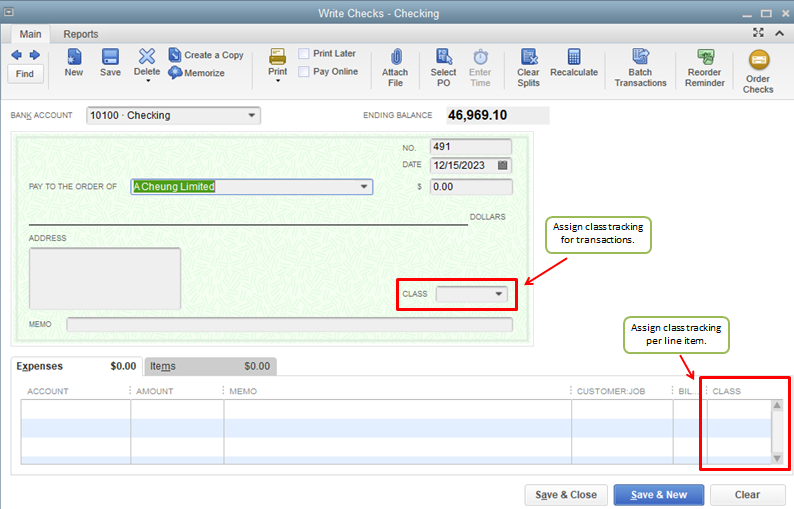The height and width of the screenshot is (509, 794).
Task: Print the check
Action: coord(277,62)
